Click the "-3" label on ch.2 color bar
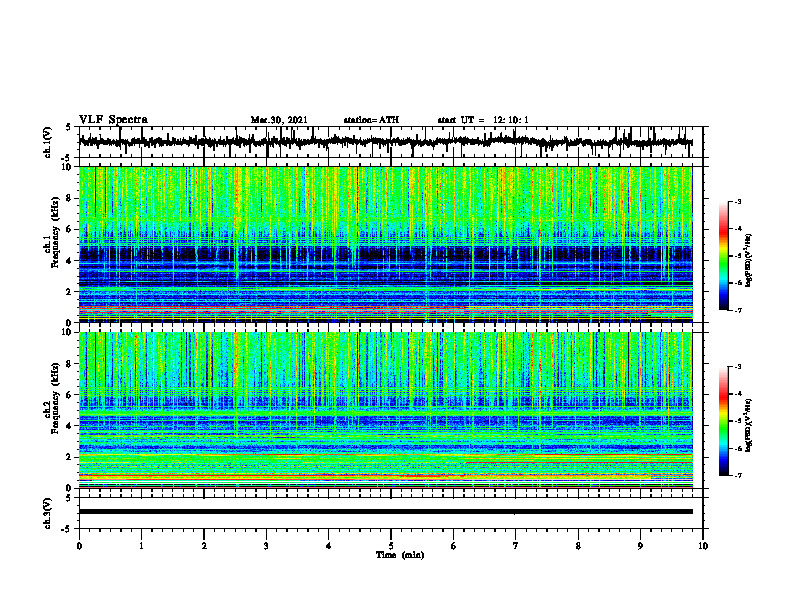Viewport: 792px width, 612px height. point(738,367)
